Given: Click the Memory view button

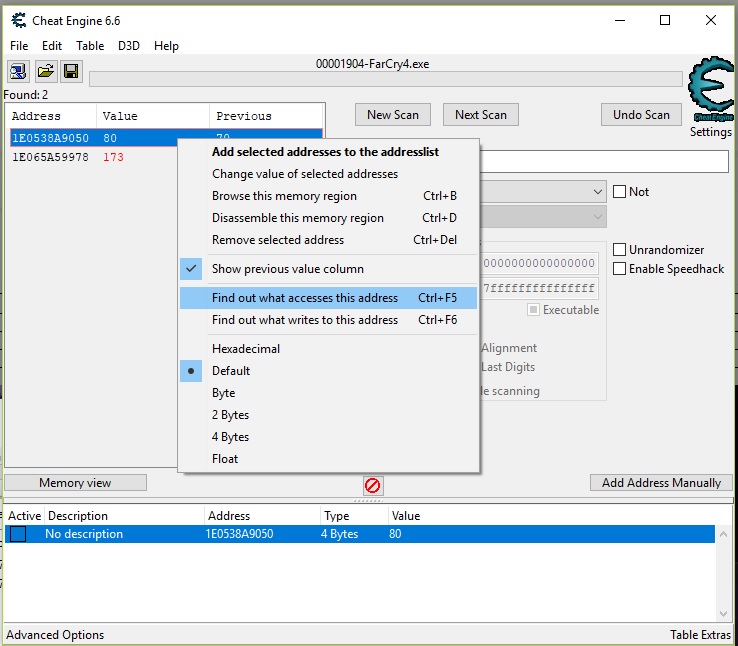Looking at the screenshot, I should click(x=75, y=483).
